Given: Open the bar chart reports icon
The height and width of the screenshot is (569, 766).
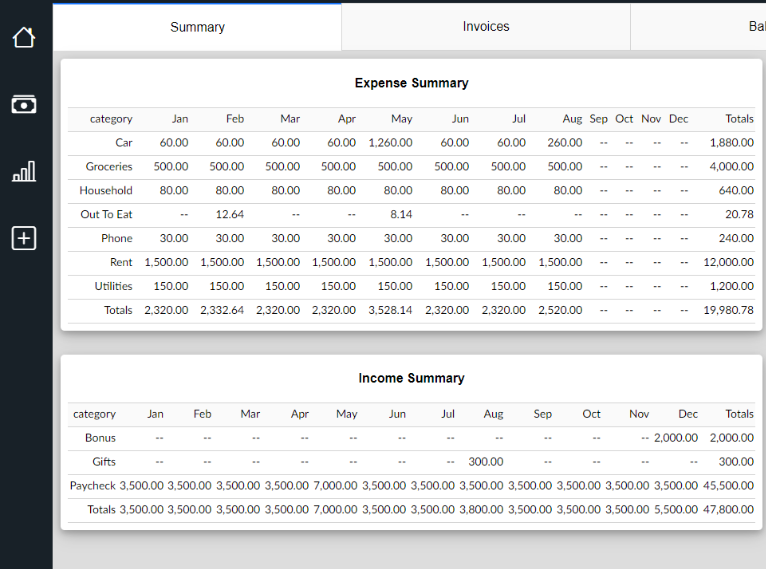Looking at the screenshot, I should pos(24,171).
